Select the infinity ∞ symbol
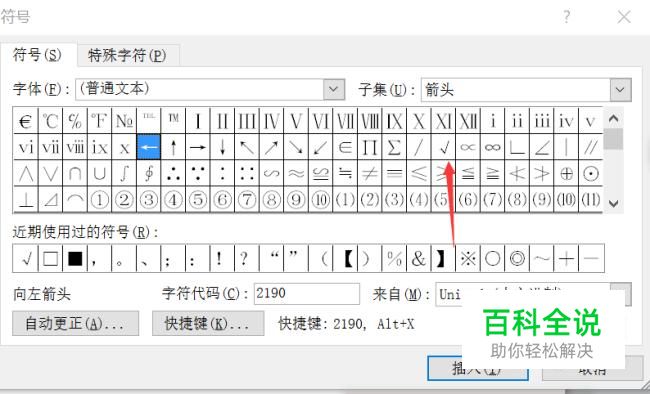The height and width of the screenshot is (394, 650). 492,147
